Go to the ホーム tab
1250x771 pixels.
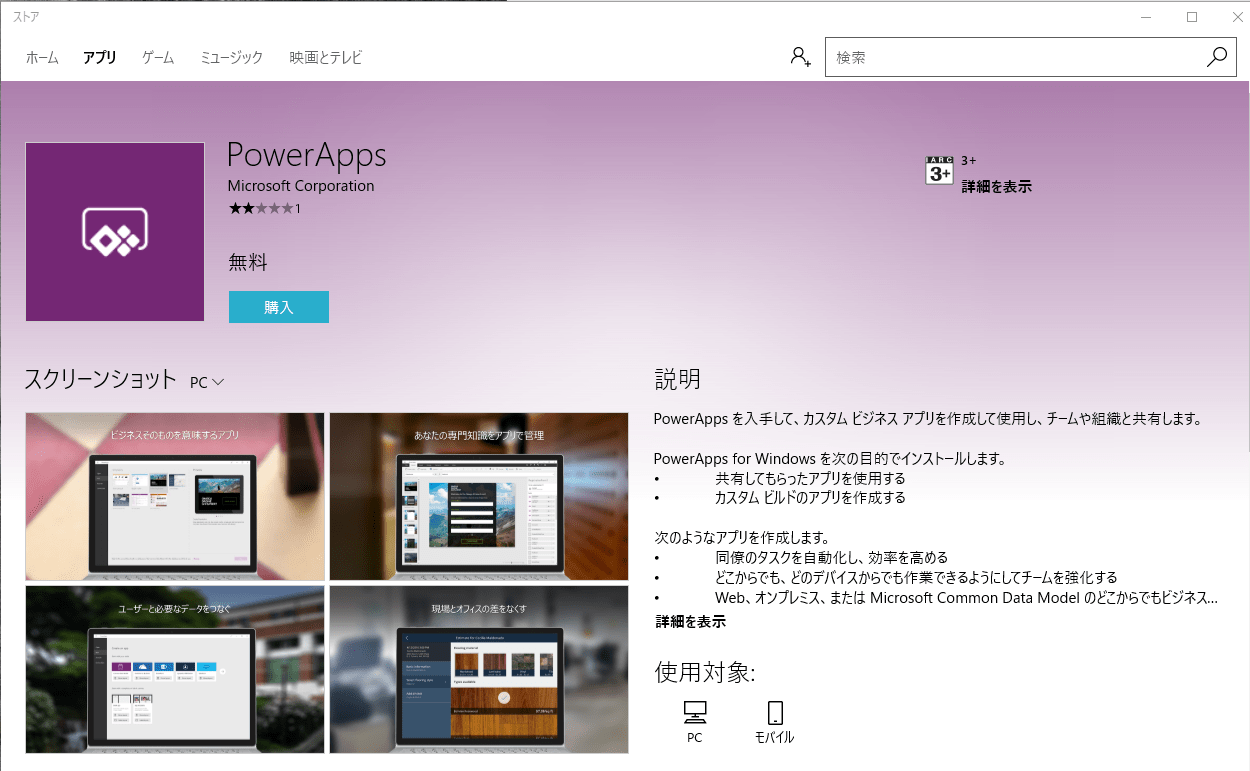click(x=42, y=58)
